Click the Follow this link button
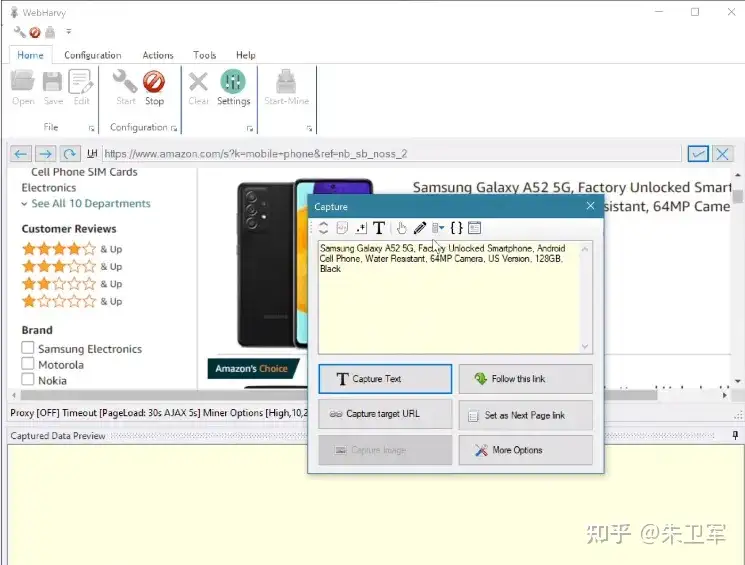The image size is (745, 565). point(525,379)
